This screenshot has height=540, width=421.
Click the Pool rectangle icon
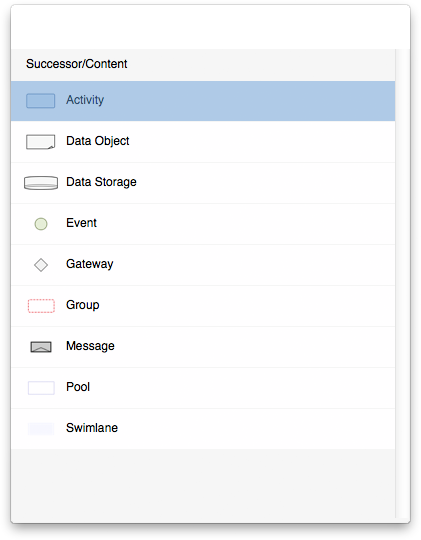[x=41, y=388]
